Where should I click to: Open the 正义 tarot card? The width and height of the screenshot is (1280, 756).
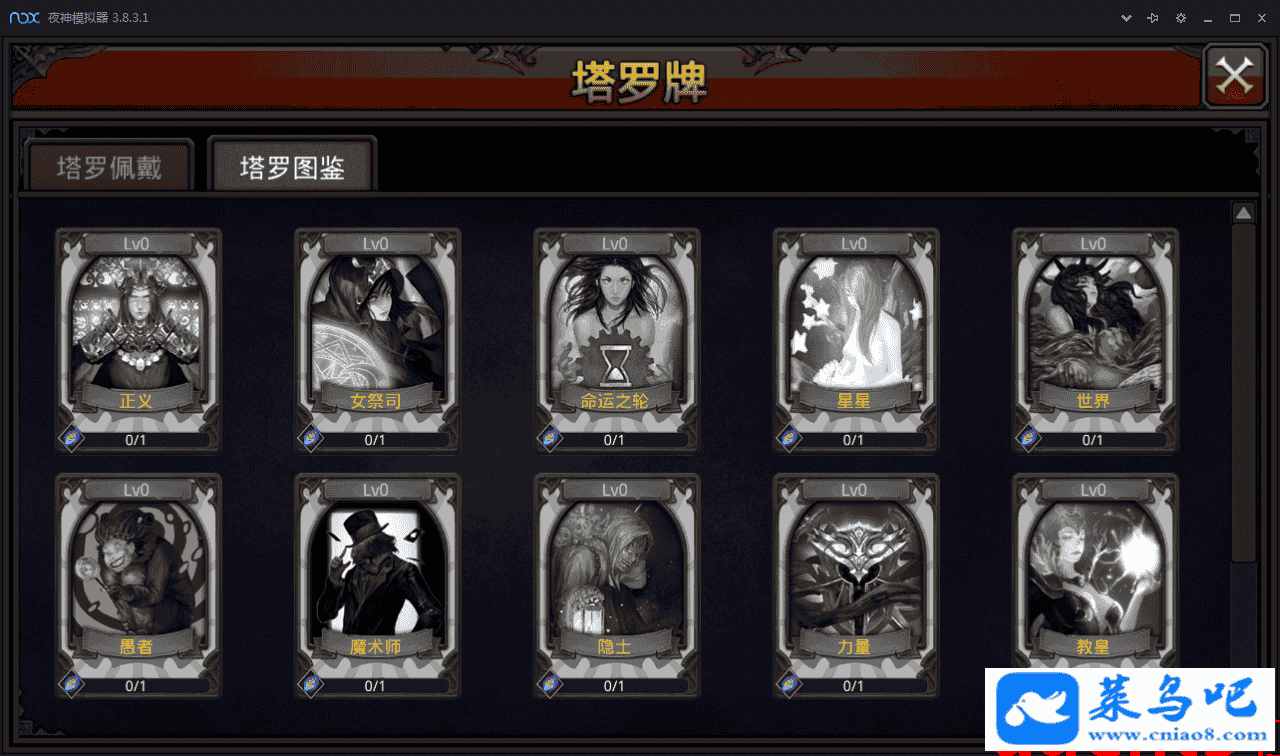(x=138, y=331)
